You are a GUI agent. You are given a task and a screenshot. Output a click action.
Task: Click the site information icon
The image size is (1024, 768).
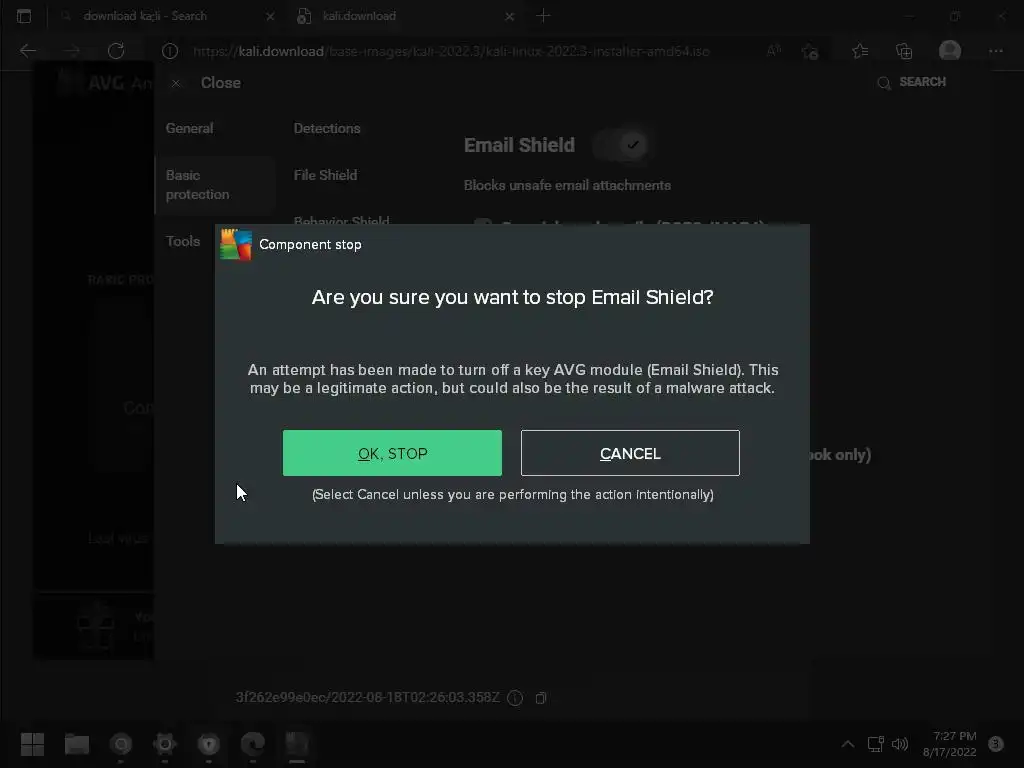point(170,51)
